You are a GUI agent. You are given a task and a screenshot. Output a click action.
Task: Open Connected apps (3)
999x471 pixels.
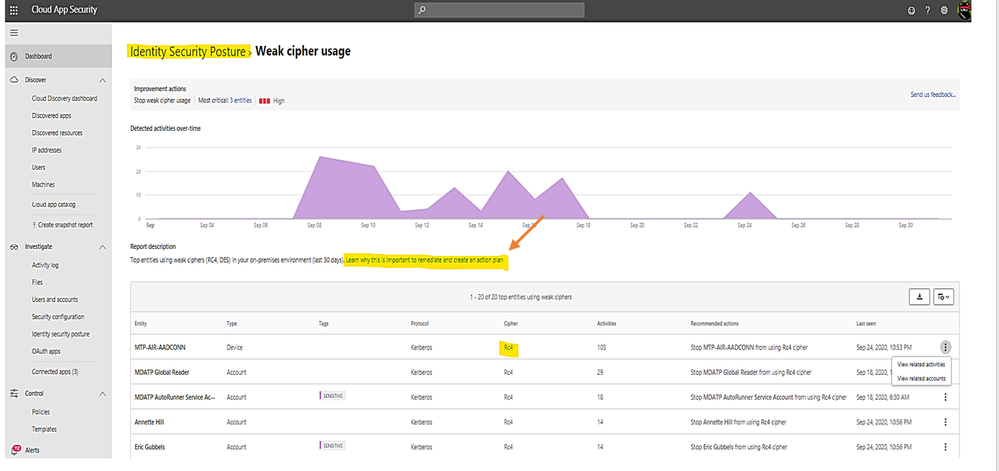click(x=55, y=372)
